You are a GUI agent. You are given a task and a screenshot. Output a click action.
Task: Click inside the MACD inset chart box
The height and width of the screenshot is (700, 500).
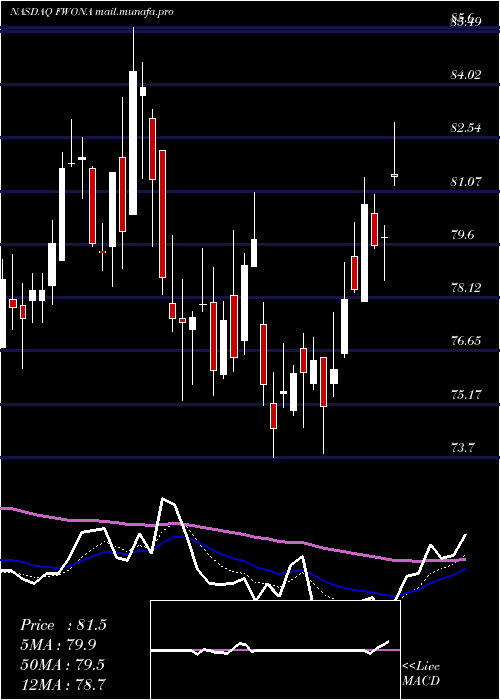click(x=275, y=650)
